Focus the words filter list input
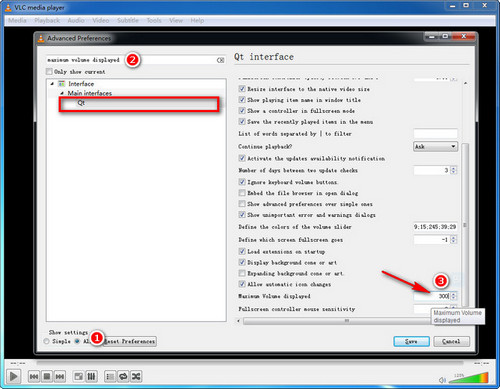Screen dimensions: 500x389 [x=435, y=134]
